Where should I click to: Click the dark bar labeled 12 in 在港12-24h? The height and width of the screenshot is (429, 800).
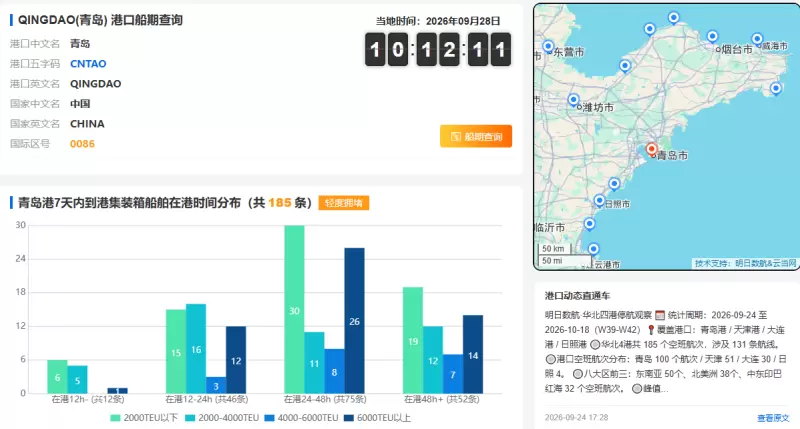(x=236, y=360)
